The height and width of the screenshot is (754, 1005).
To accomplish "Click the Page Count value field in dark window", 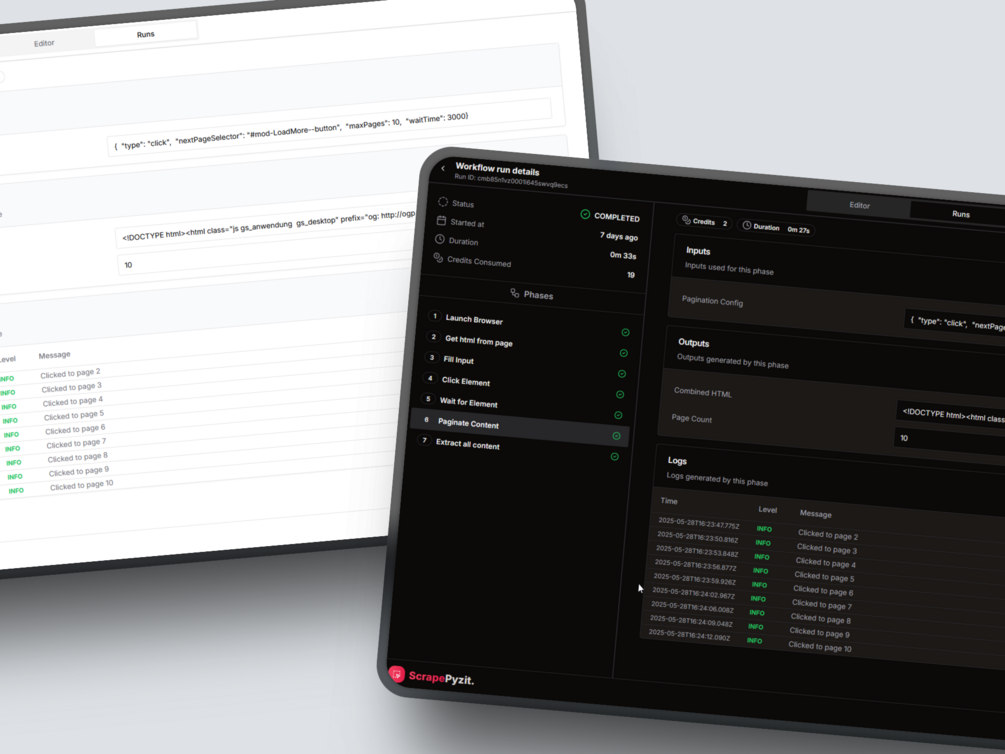I will [950, 441].
